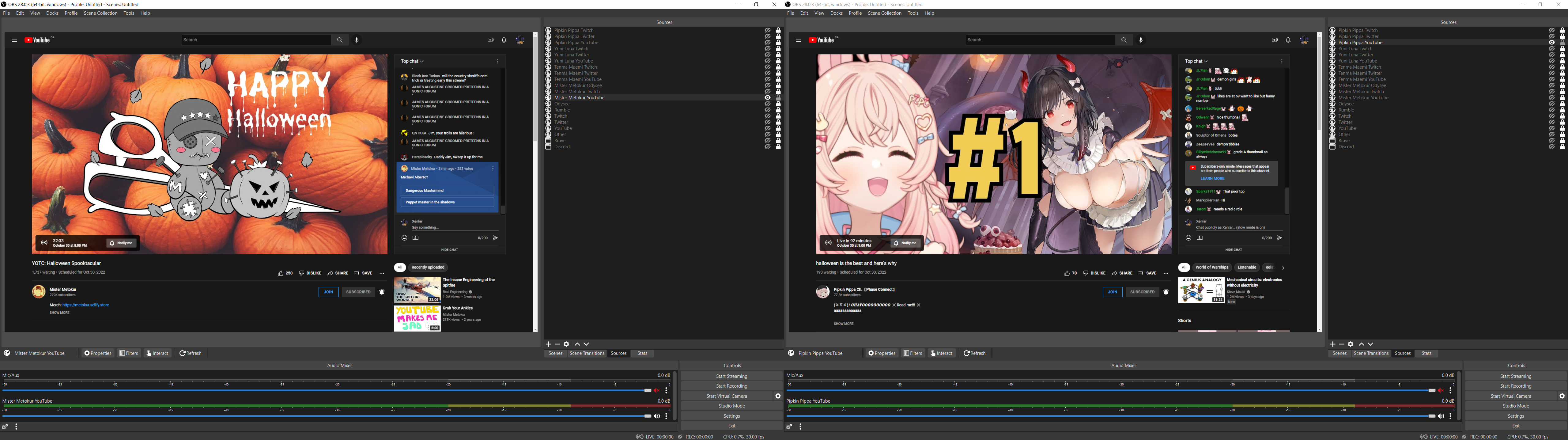Click YouTube notifications bell in left preview
The image size is (1568, 440).
pos(504,40)
